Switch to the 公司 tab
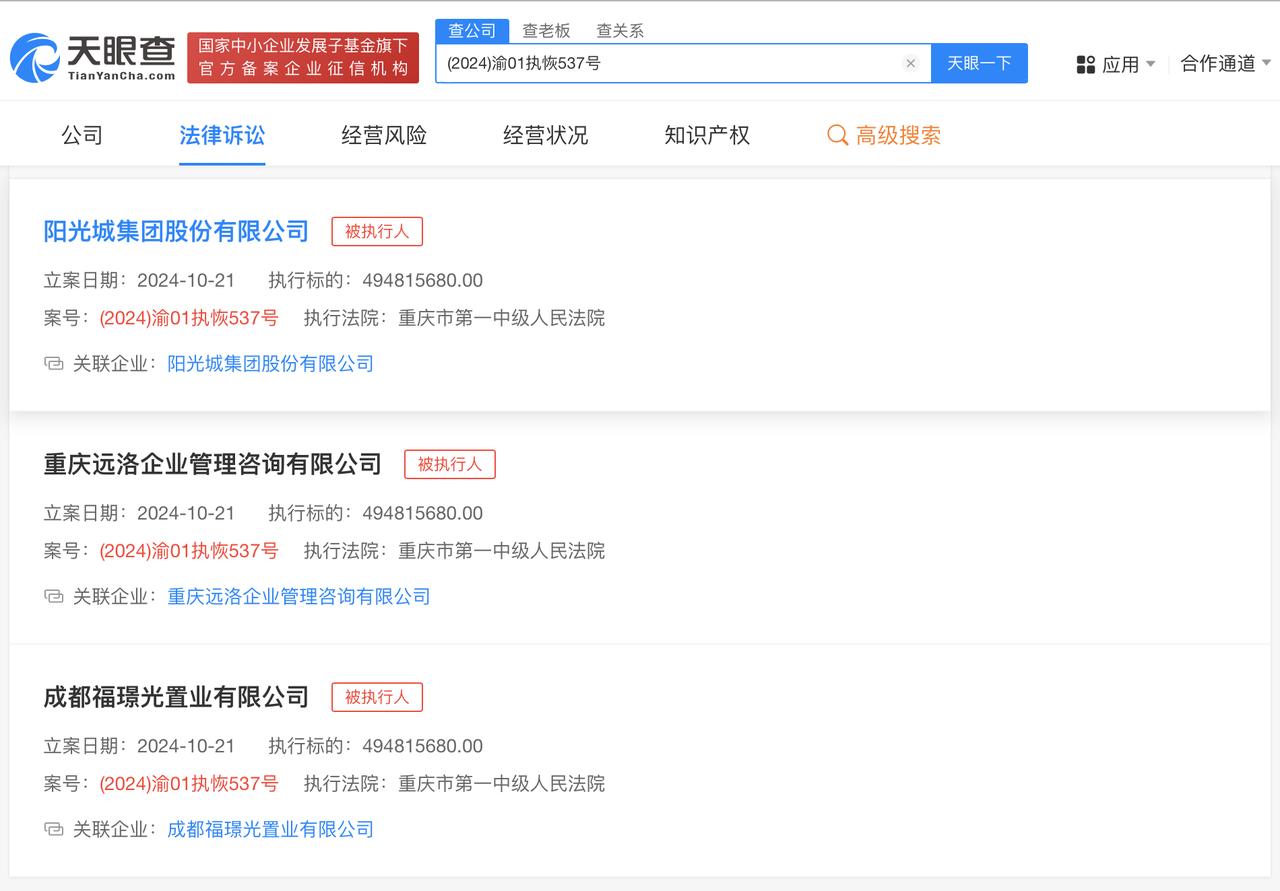Image resolution: width=1280 pixels, height=891 pixels. click(x=82, y=135)
